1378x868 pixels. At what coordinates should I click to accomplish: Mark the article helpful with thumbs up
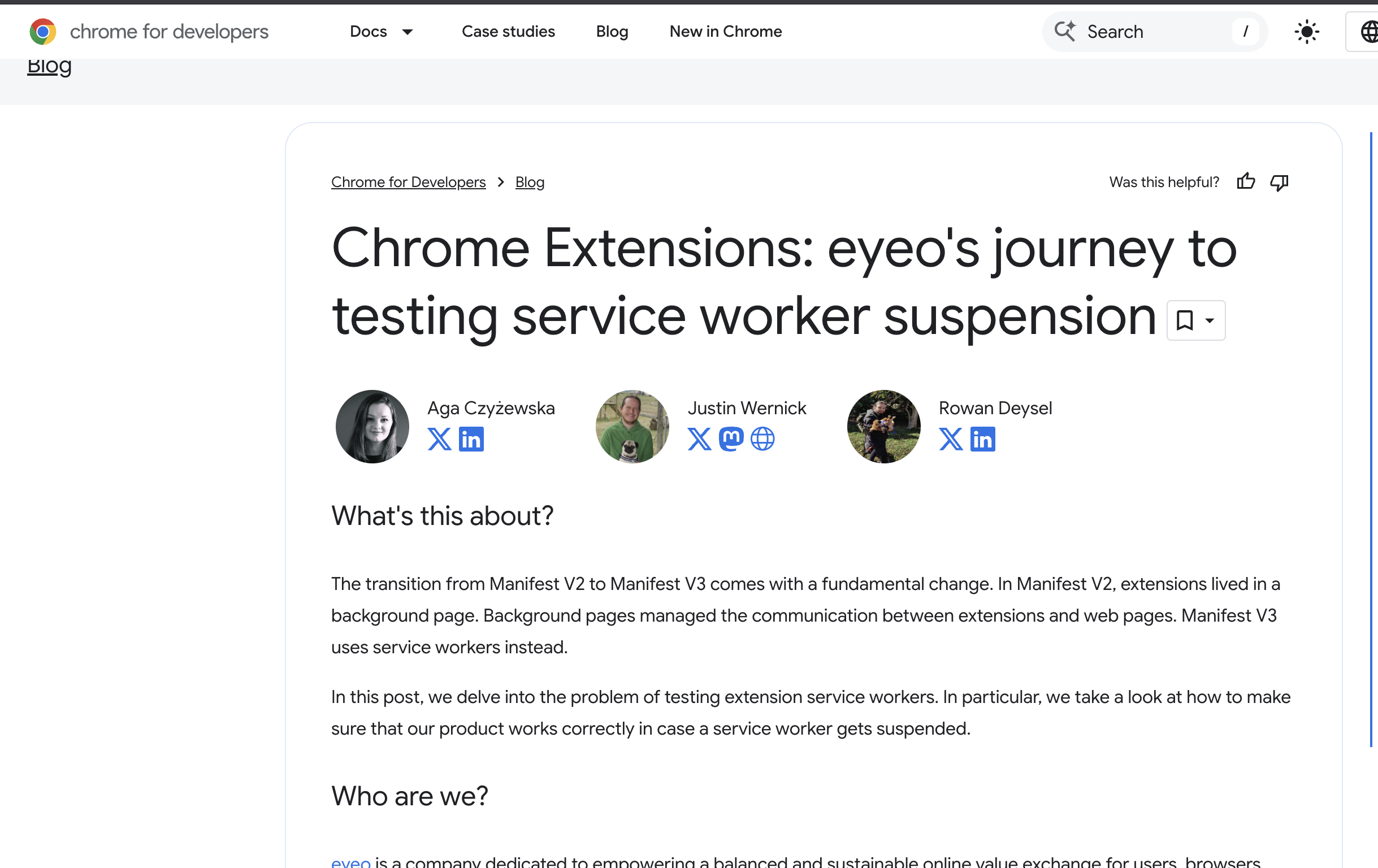tap(1246, 181)
